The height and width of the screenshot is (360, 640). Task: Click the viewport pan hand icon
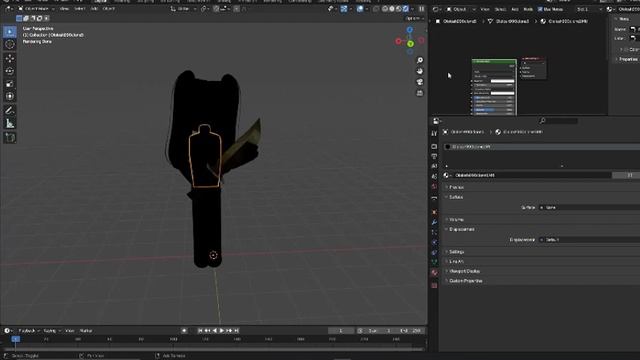420,71
